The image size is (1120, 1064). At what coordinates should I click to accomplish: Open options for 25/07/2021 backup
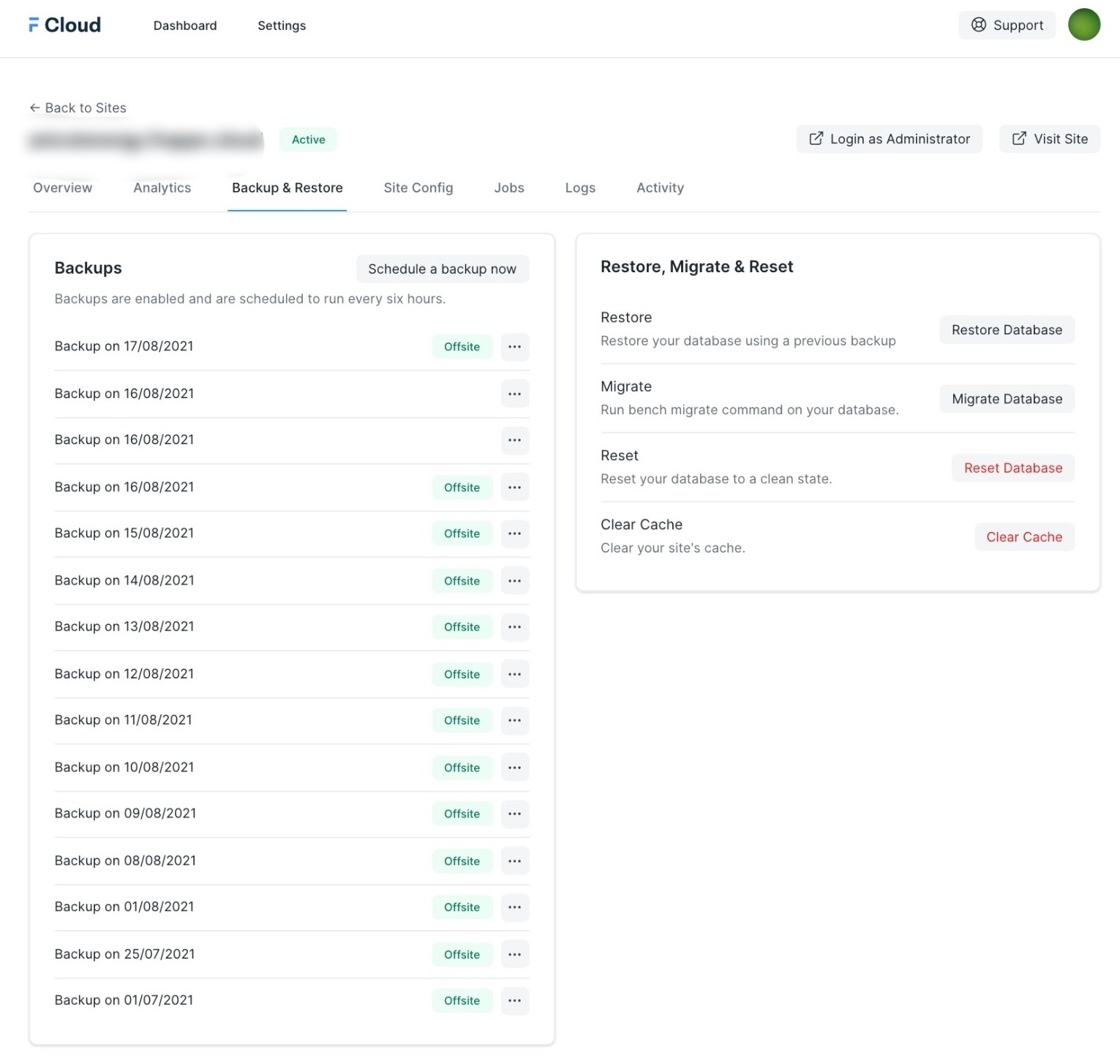514,954
